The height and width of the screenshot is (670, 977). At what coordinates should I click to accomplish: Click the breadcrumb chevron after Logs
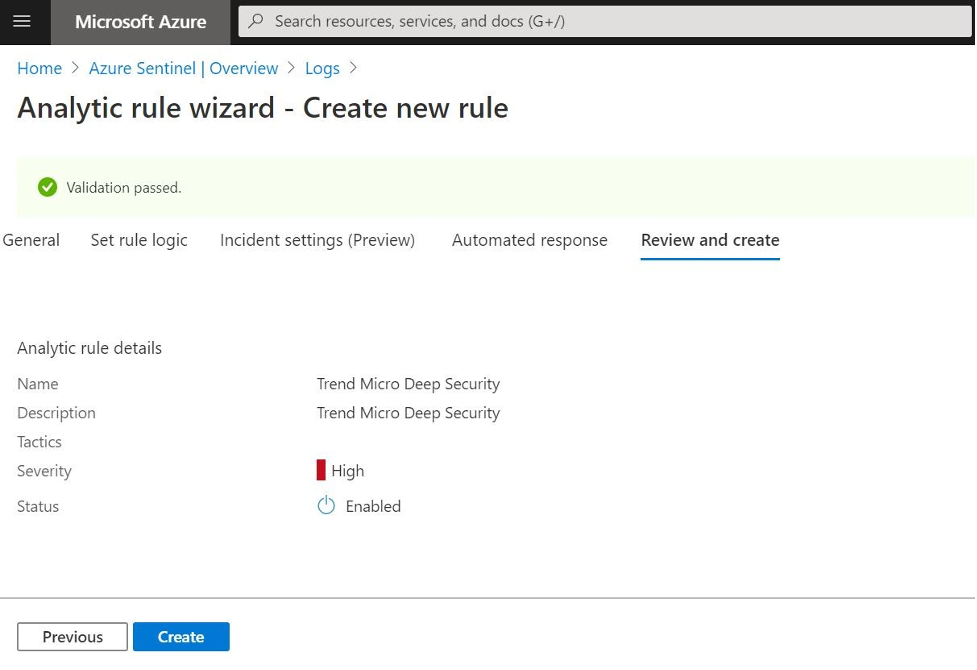tap(353, 67)
